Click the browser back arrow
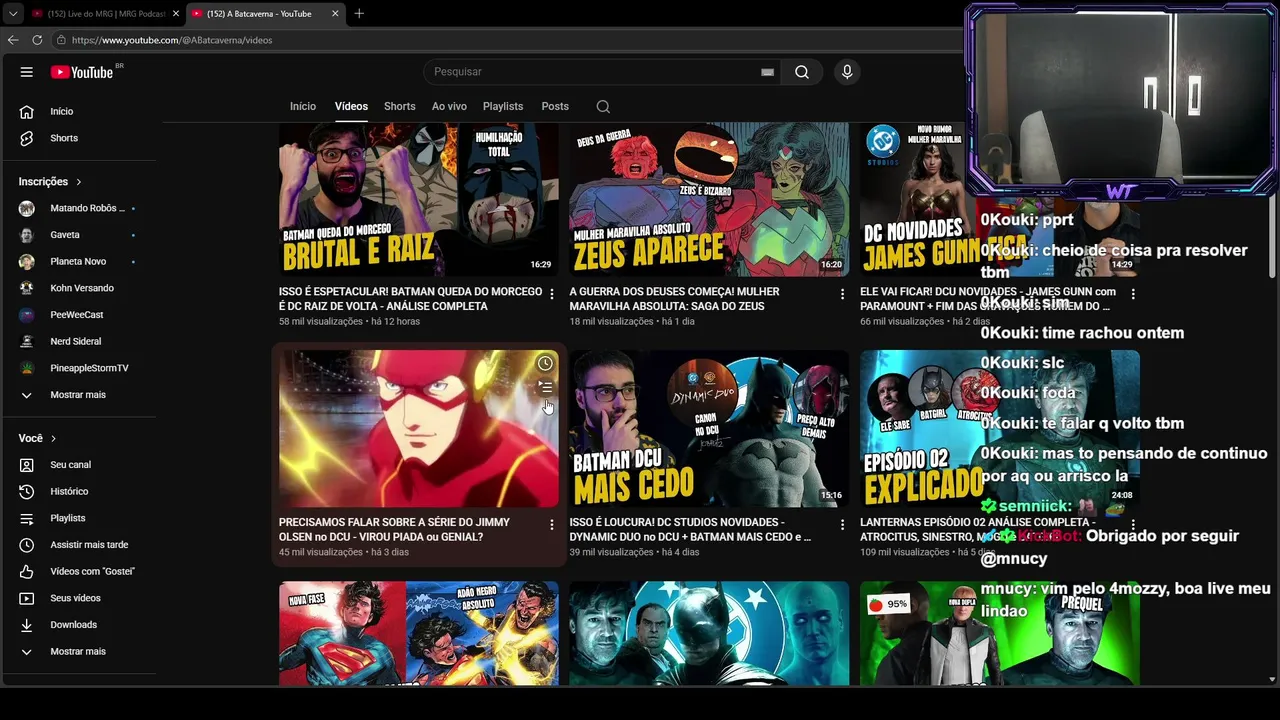Viewport: 1280px width, 720px height. tap(13, 40)
